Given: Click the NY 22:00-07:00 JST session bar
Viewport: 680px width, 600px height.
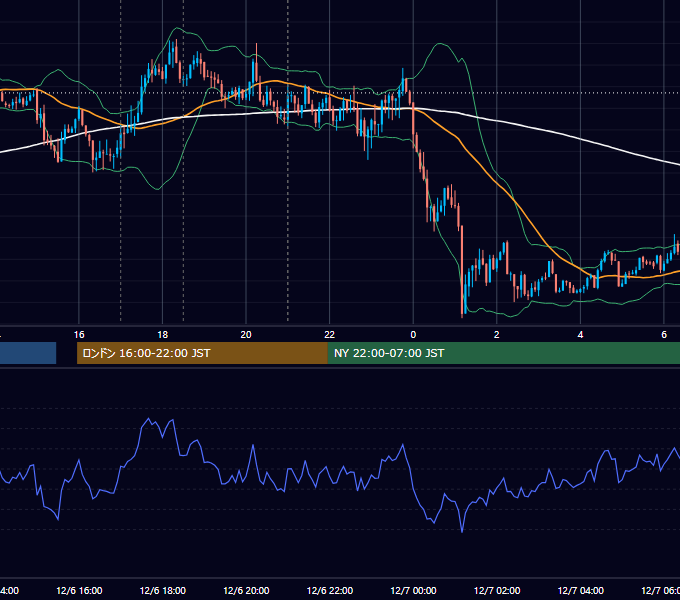Looking at the screenshot, I should [x=503, y=353].
